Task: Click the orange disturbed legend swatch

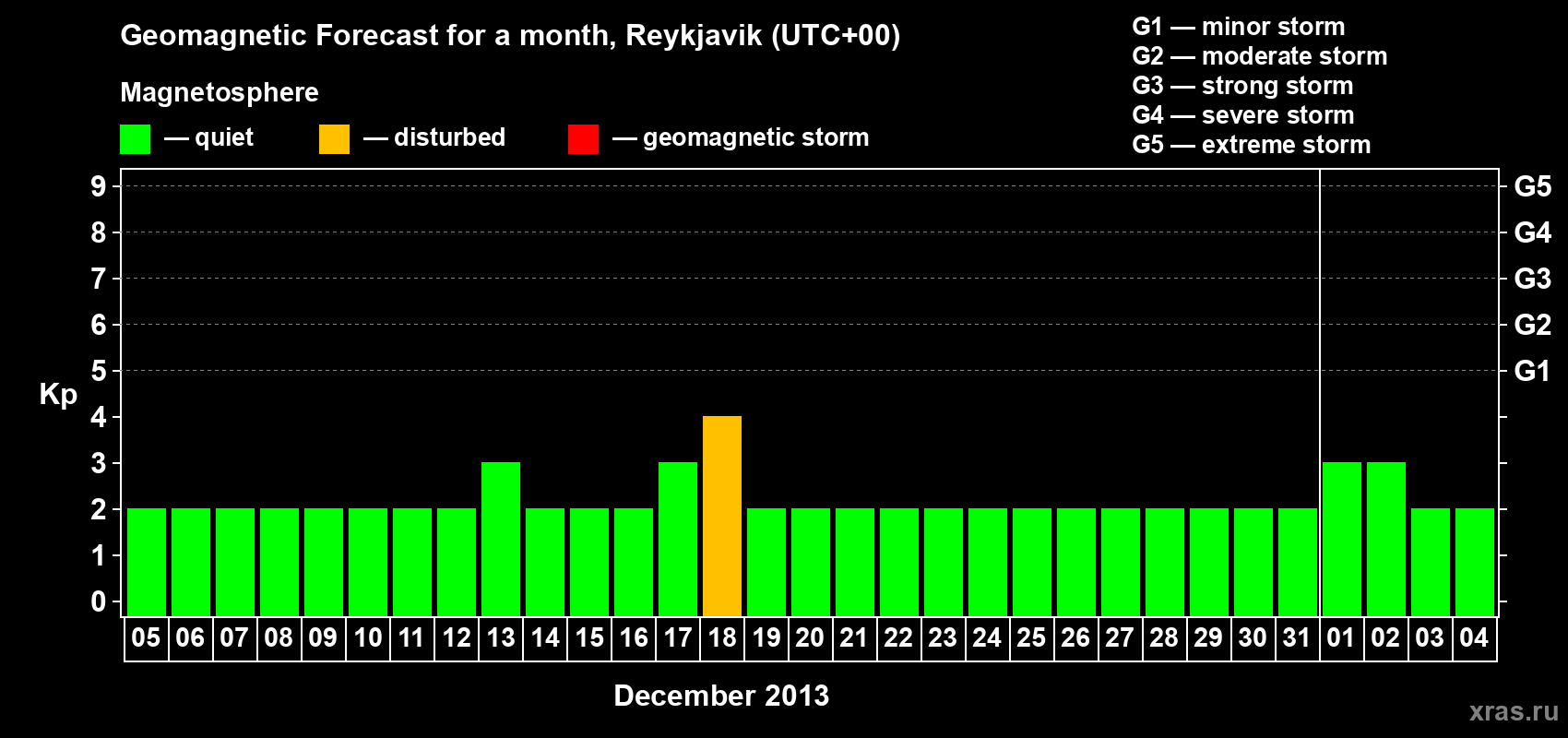Action: [x=334, y=139]
